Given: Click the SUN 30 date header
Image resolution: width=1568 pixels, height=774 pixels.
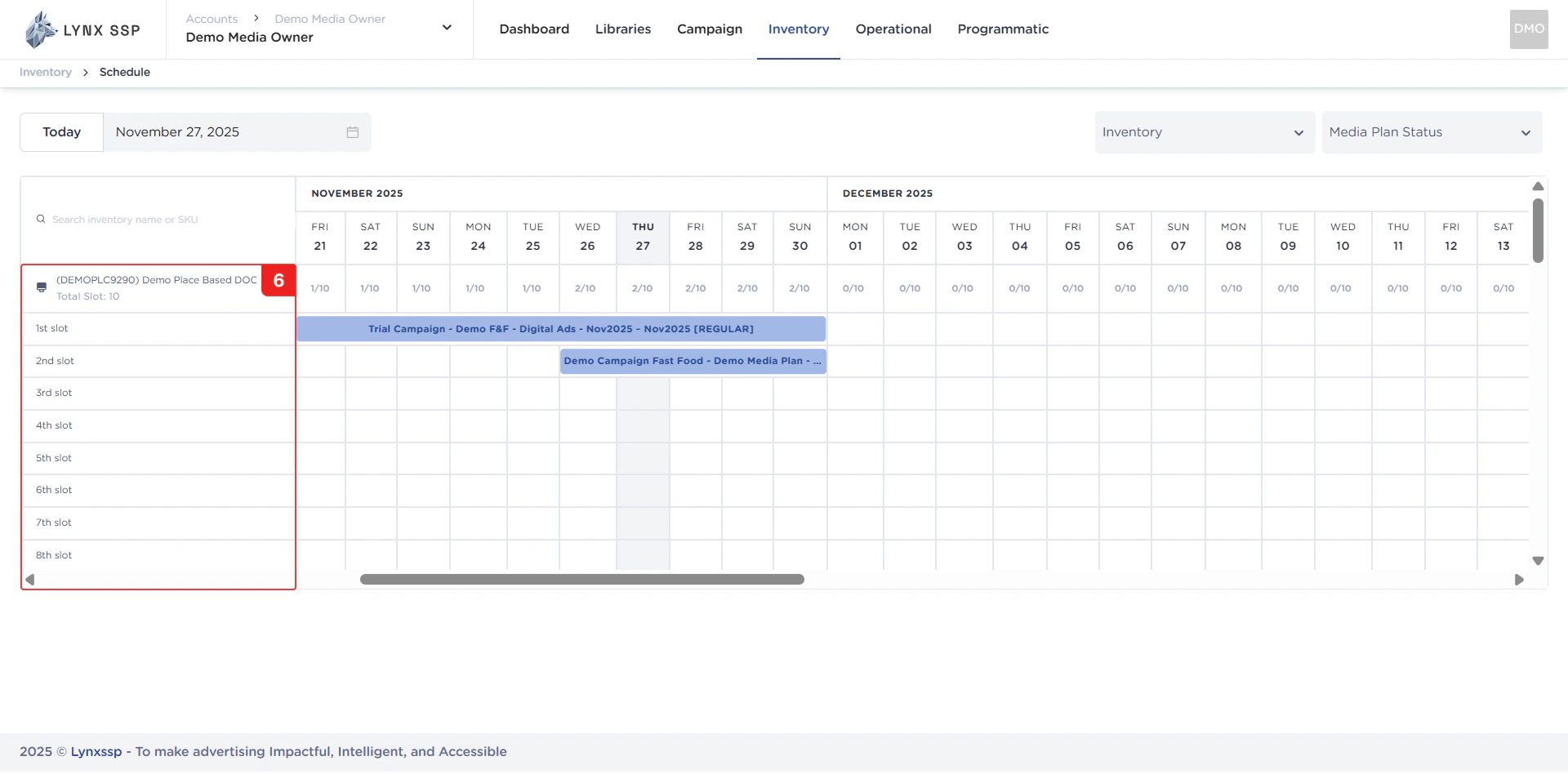Looking at the screenshot, I should tap(800, 237).
